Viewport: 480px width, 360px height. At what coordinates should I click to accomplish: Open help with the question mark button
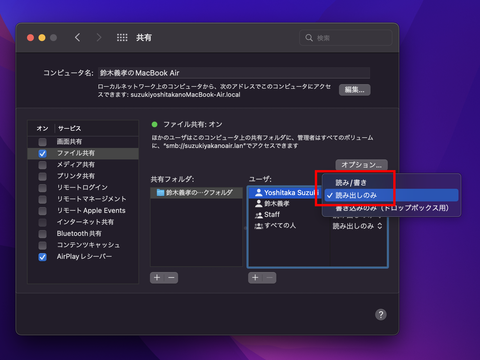click(381, 314)
